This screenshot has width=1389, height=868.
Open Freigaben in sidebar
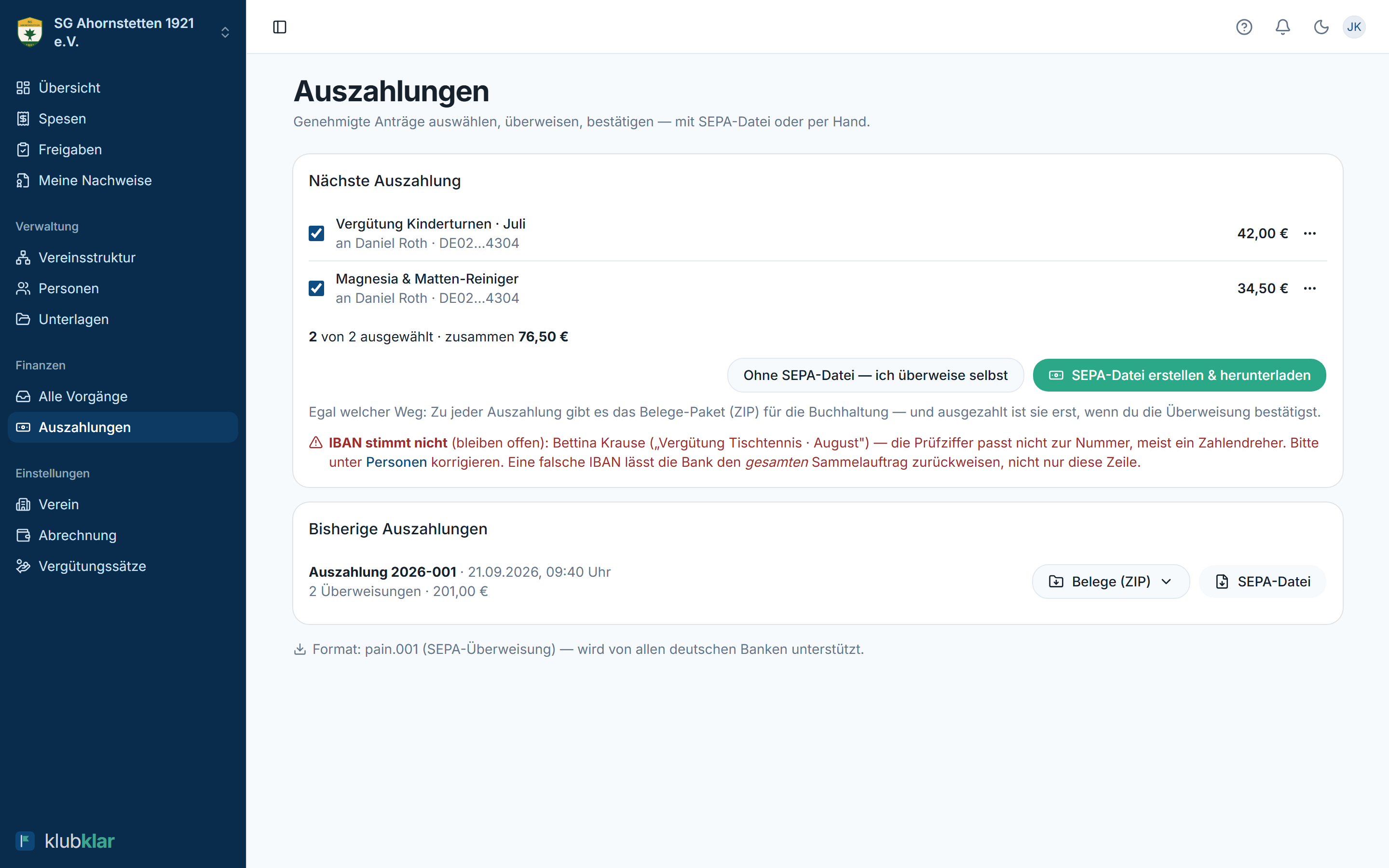[x=123, y=150]
